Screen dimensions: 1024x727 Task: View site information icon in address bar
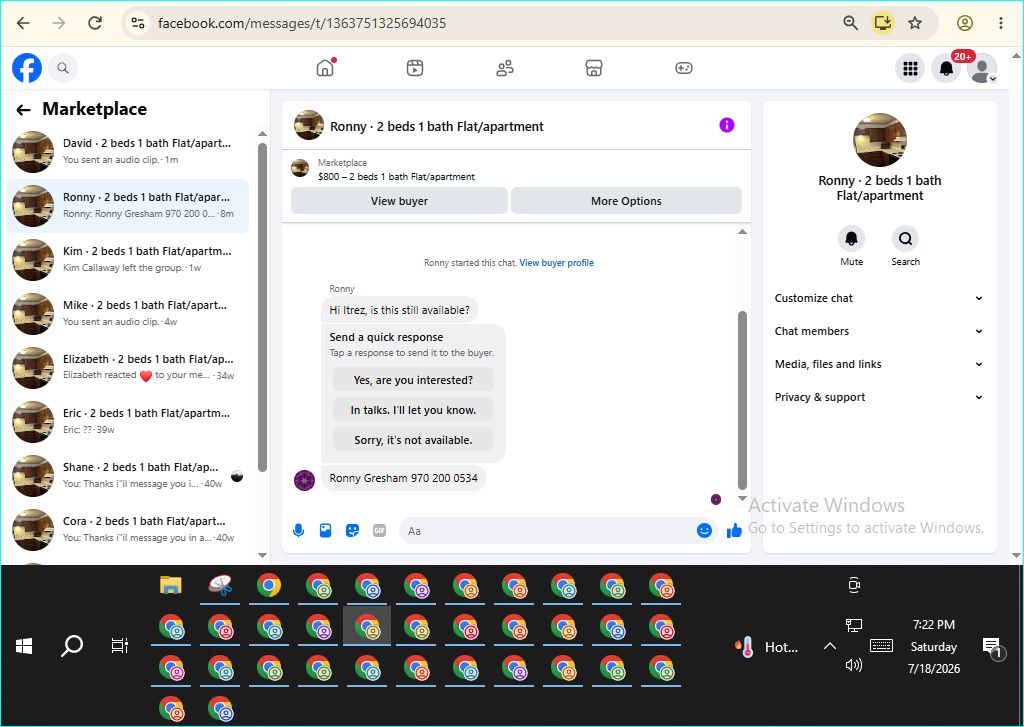[138, 24]
